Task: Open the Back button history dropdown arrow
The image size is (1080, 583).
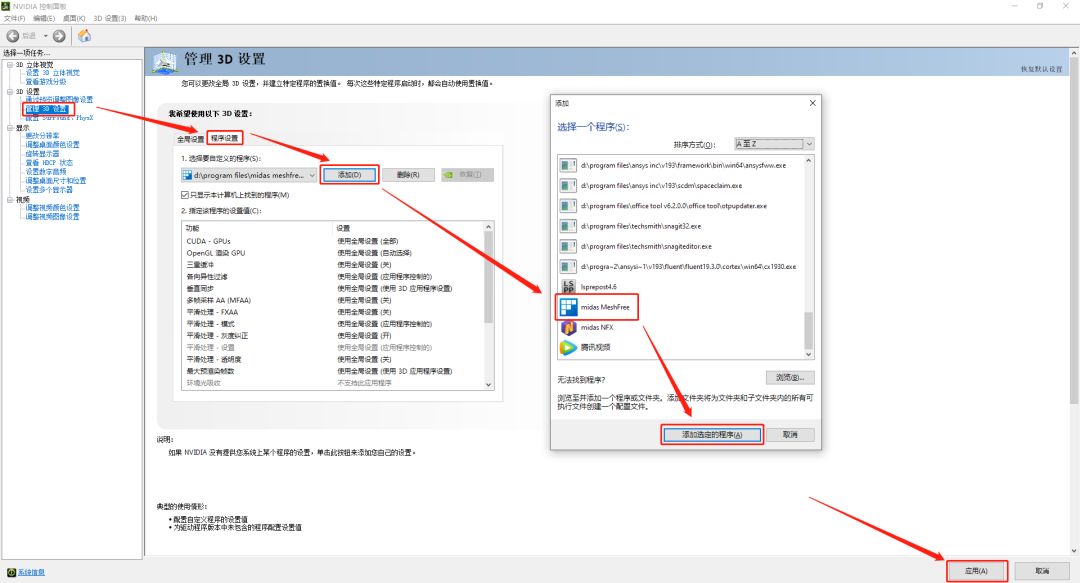Action: point(45,36)
